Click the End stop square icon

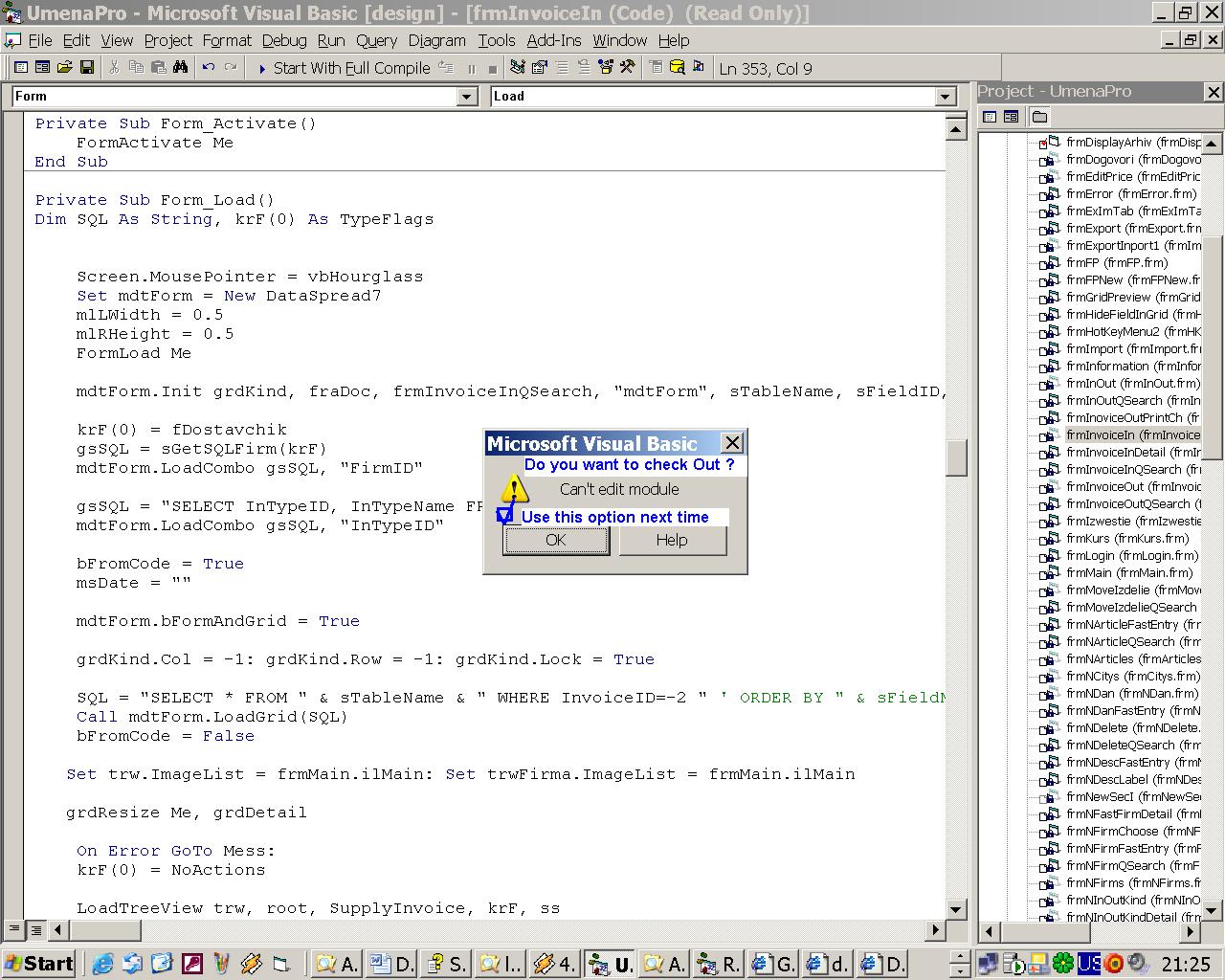pos(492,68)
